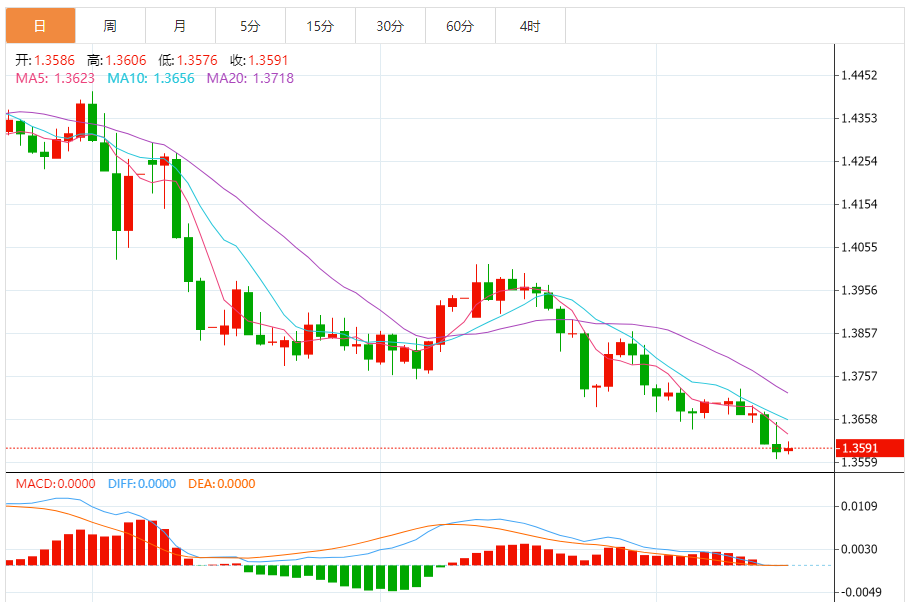Click the 1.4055 price axis label
The height and width of the screenshot is (602, 908).
(x=859, y=247)
